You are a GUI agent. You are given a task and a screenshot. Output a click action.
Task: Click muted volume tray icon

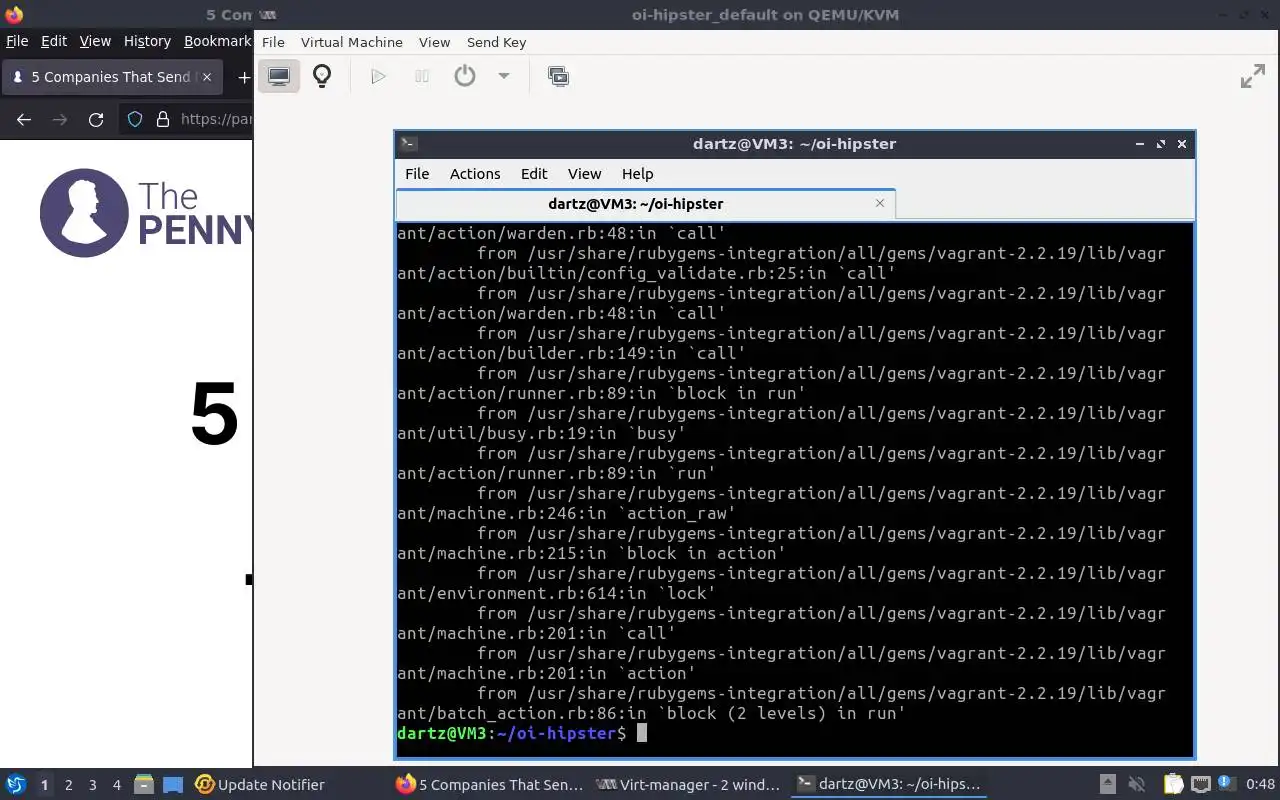(1136, 785)
